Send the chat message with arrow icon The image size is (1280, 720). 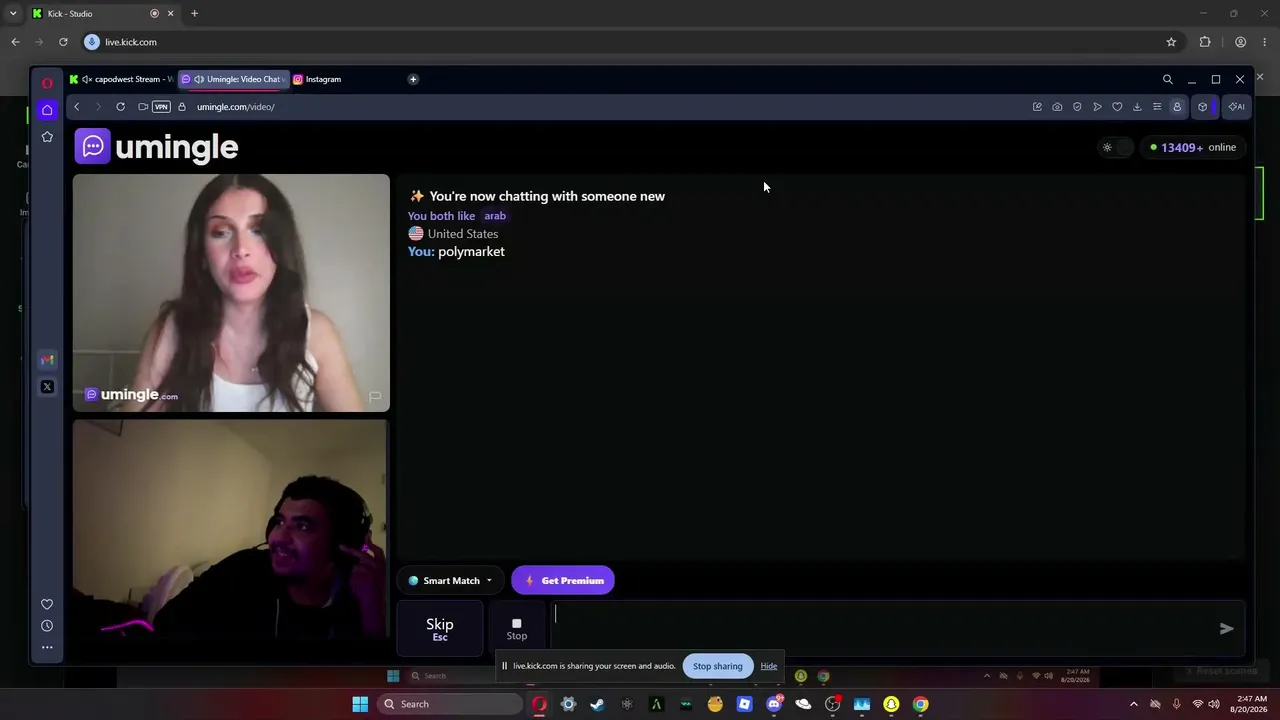(x=1227, y=628)
